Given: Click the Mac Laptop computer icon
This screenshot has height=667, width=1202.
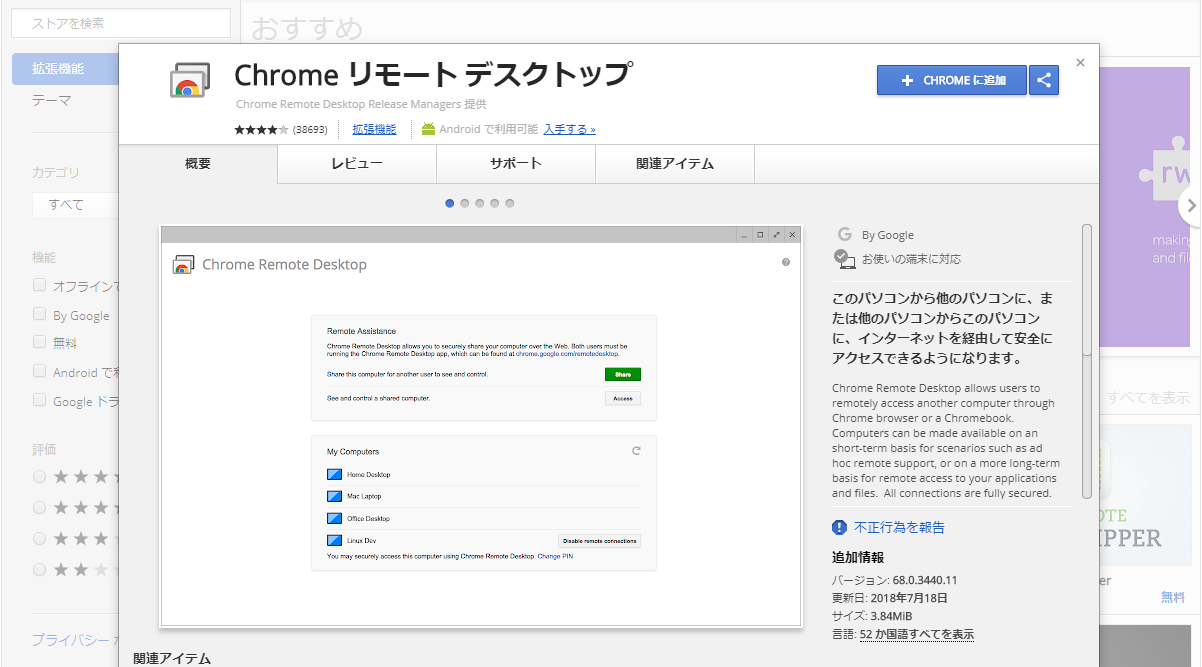Looking at the screenshot, I should coord(334,496).
